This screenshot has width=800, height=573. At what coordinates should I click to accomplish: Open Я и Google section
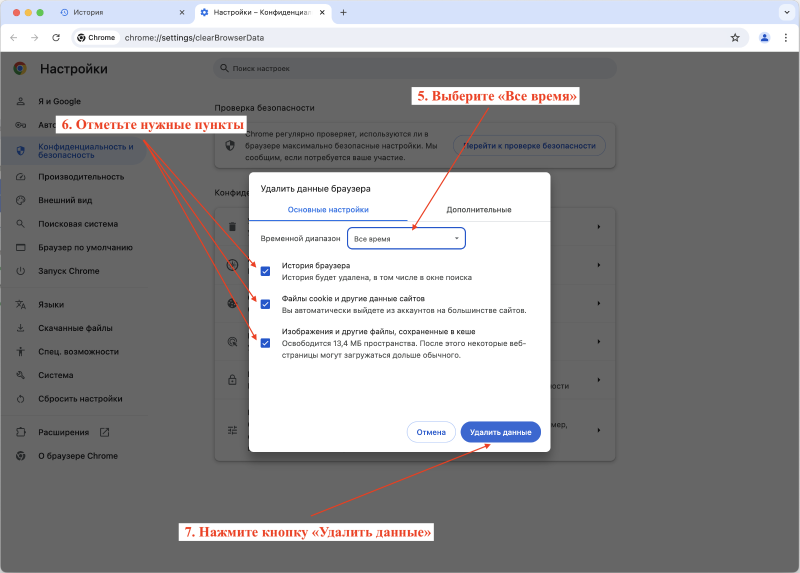pos(60,102)
